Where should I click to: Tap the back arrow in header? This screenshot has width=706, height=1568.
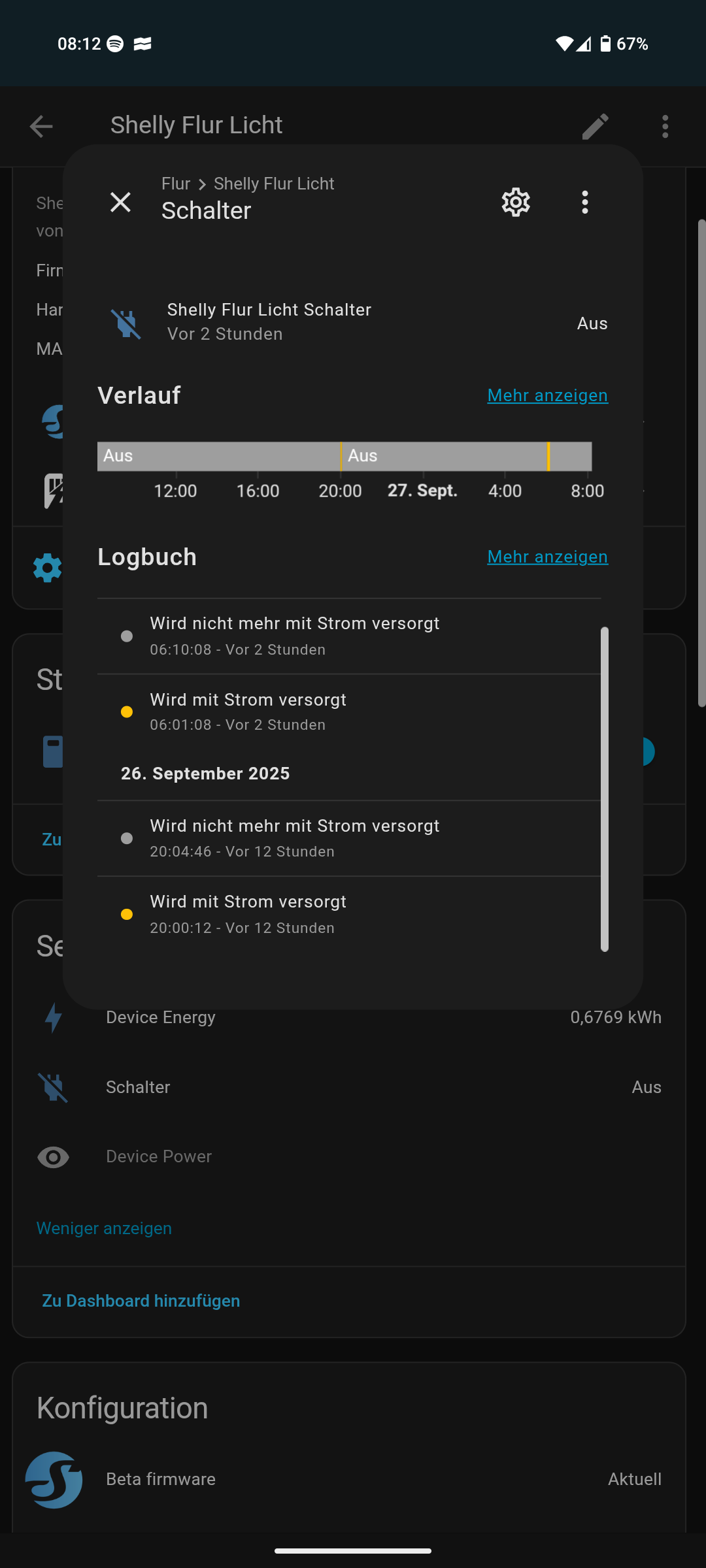41,126
